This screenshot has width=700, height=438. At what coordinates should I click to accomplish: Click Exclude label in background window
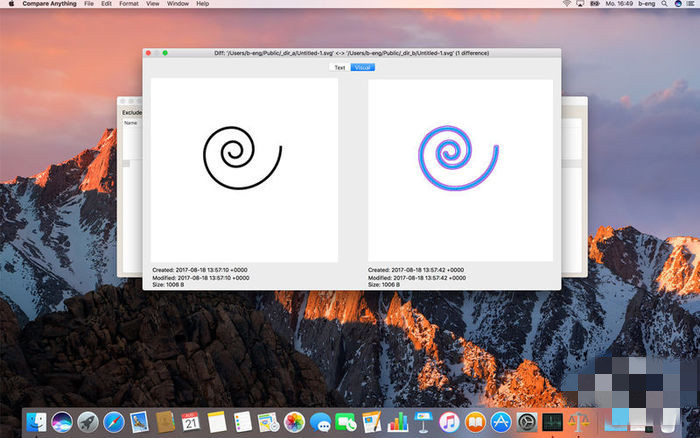pos(132,113)
